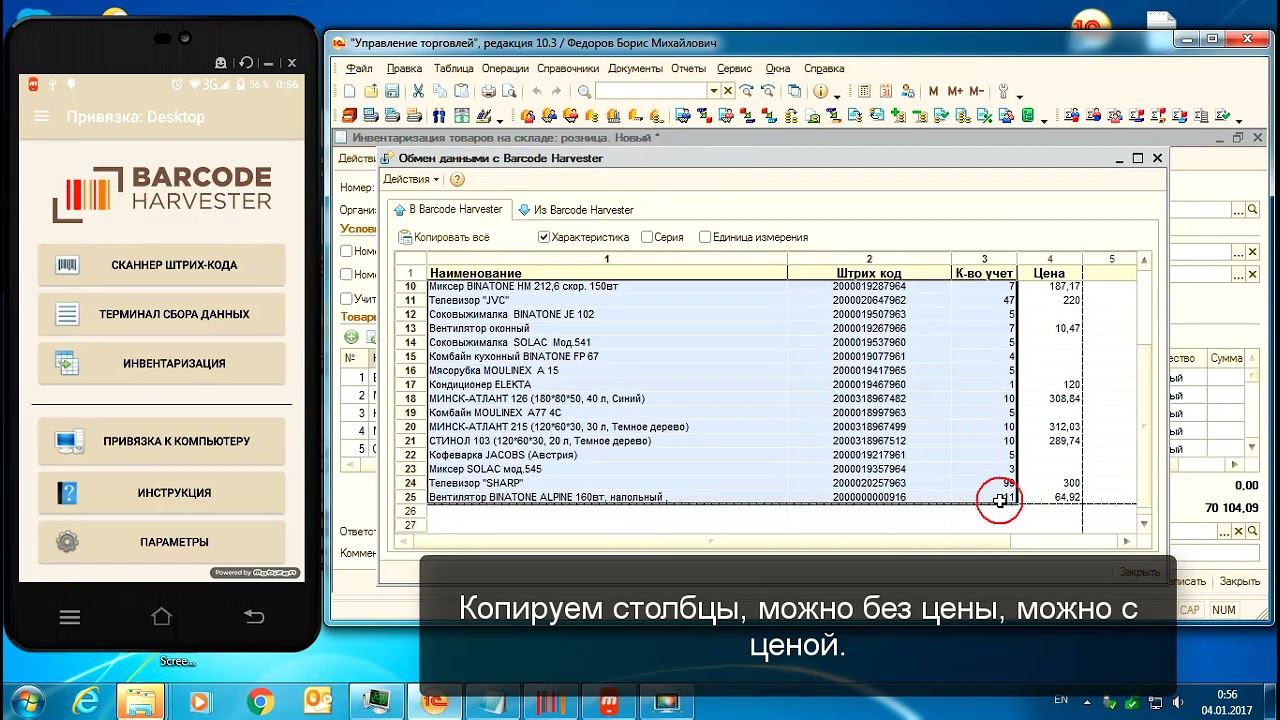Click the Paste toolbar icon
Image resolution: width=1280 pixels, height=720 pixels.
[460, 91]
